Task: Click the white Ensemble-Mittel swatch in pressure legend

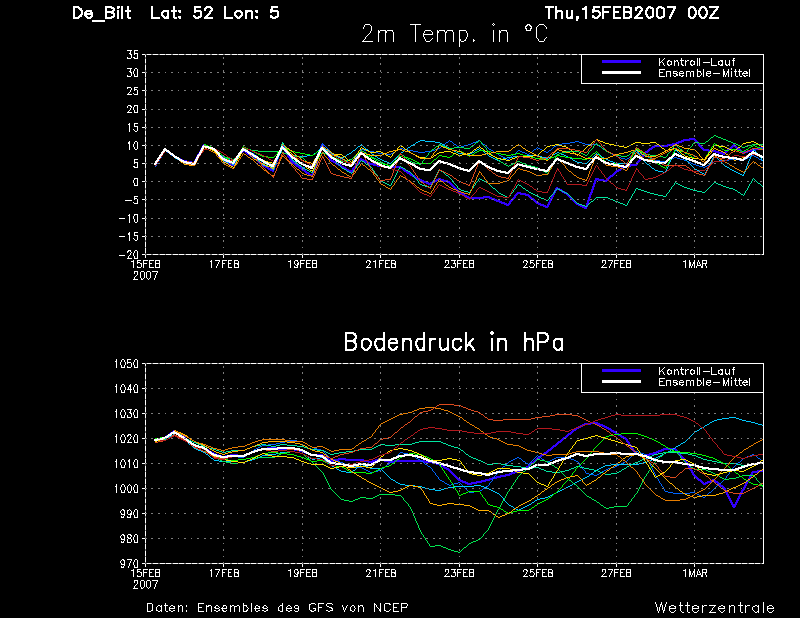Action: 621,382
